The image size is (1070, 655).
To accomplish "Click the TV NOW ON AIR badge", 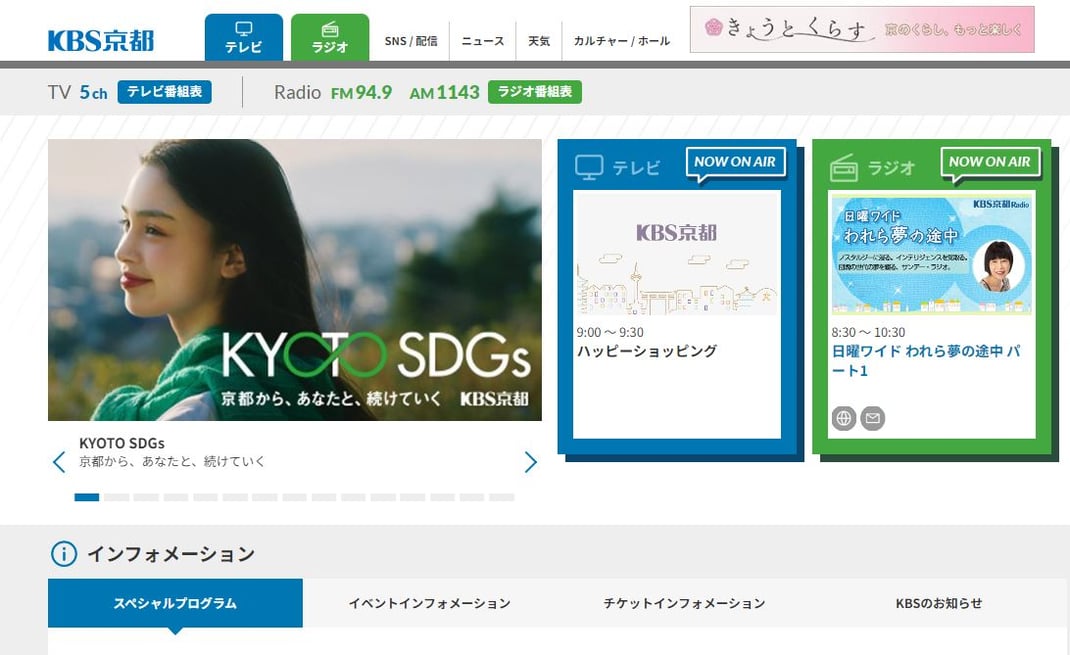I will (735, 164).
